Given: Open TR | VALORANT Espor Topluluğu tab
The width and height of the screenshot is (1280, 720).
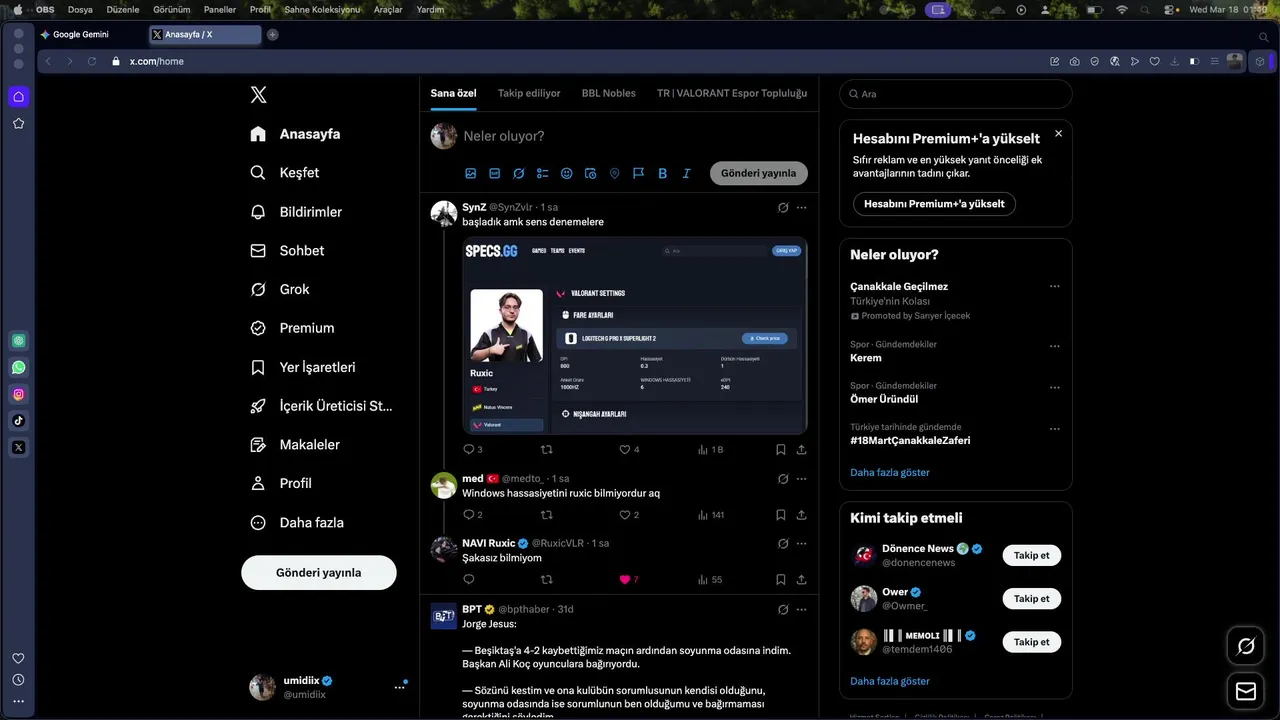Looking at the screenshot, I should 732,93.
